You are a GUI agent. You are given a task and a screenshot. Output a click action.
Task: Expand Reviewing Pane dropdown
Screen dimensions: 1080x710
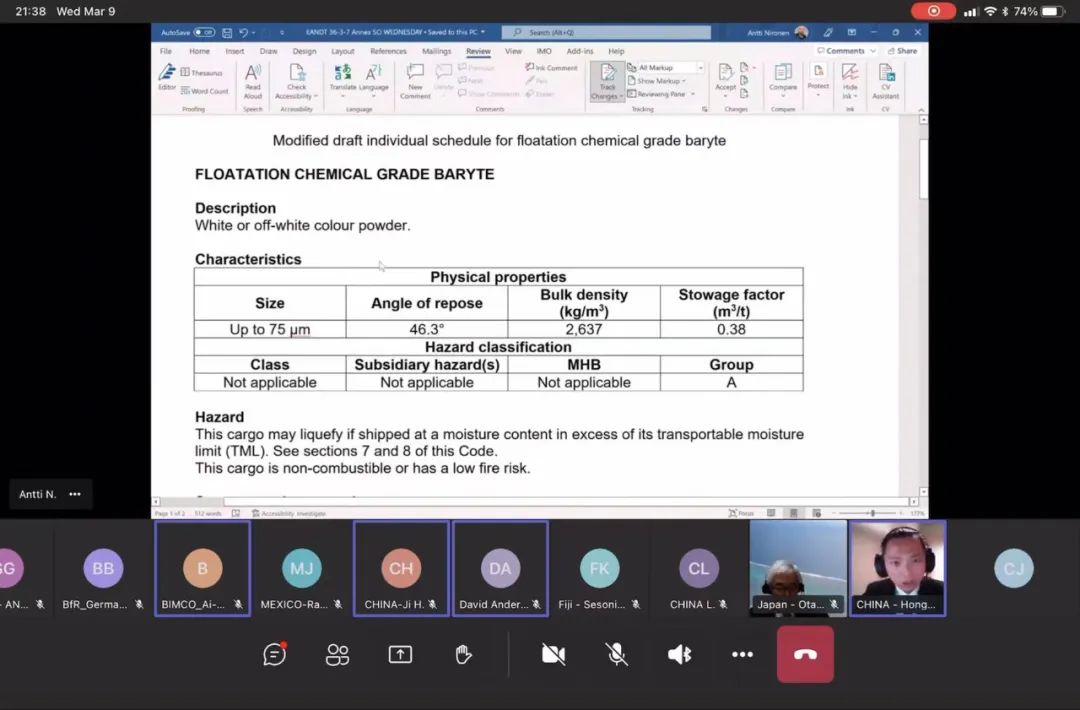[693, 94]
